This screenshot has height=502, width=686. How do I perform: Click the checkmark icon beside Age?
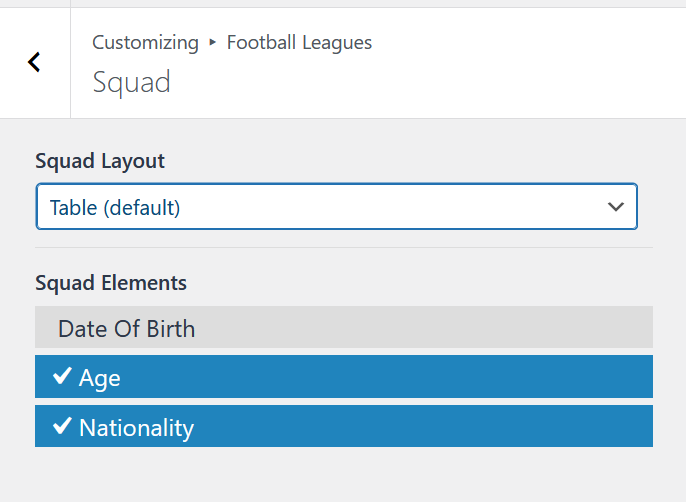tap(62, 376)
